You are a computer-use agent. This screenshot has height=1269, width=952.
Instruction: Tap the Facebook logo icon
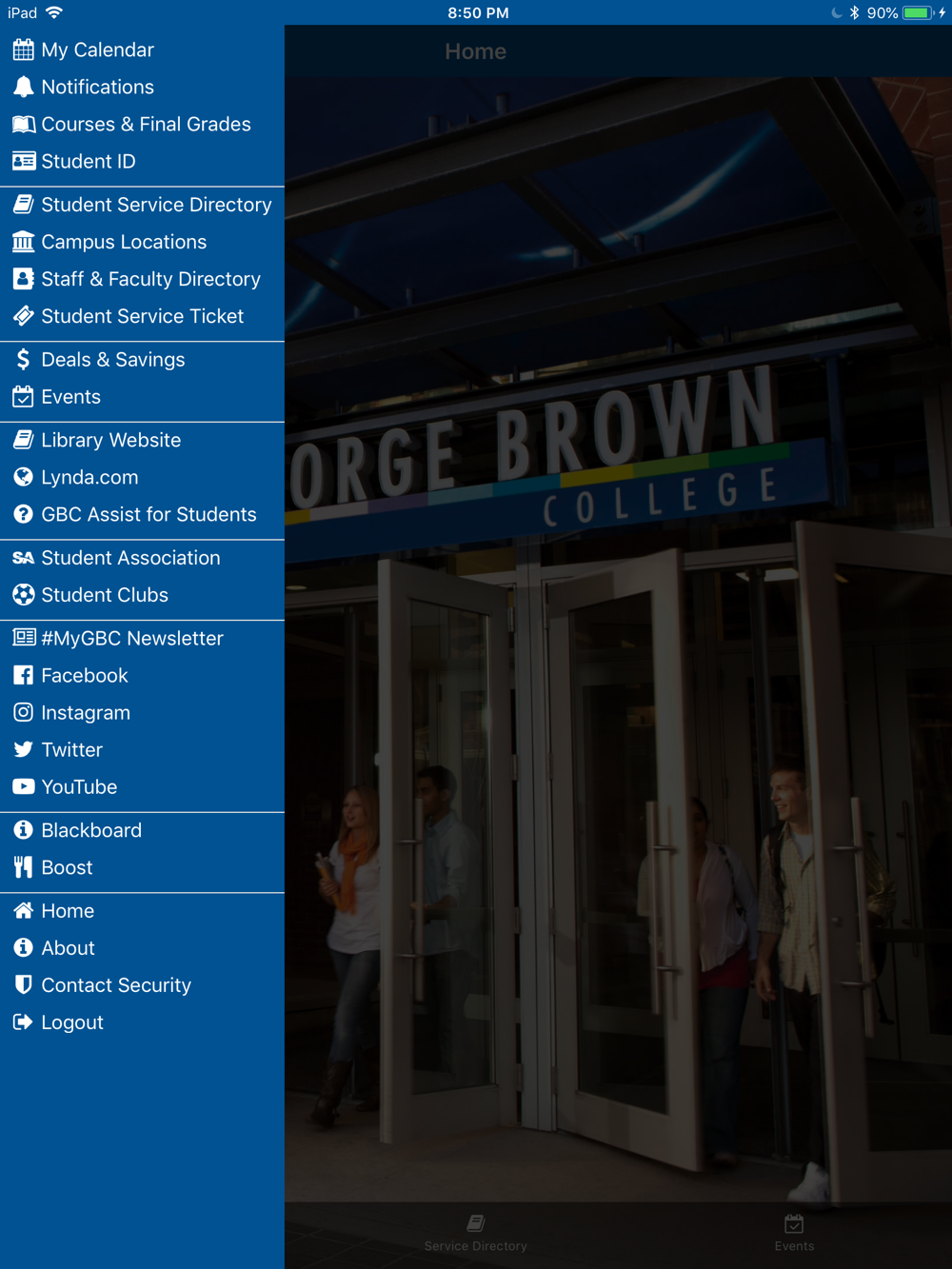tap(24, 675)
